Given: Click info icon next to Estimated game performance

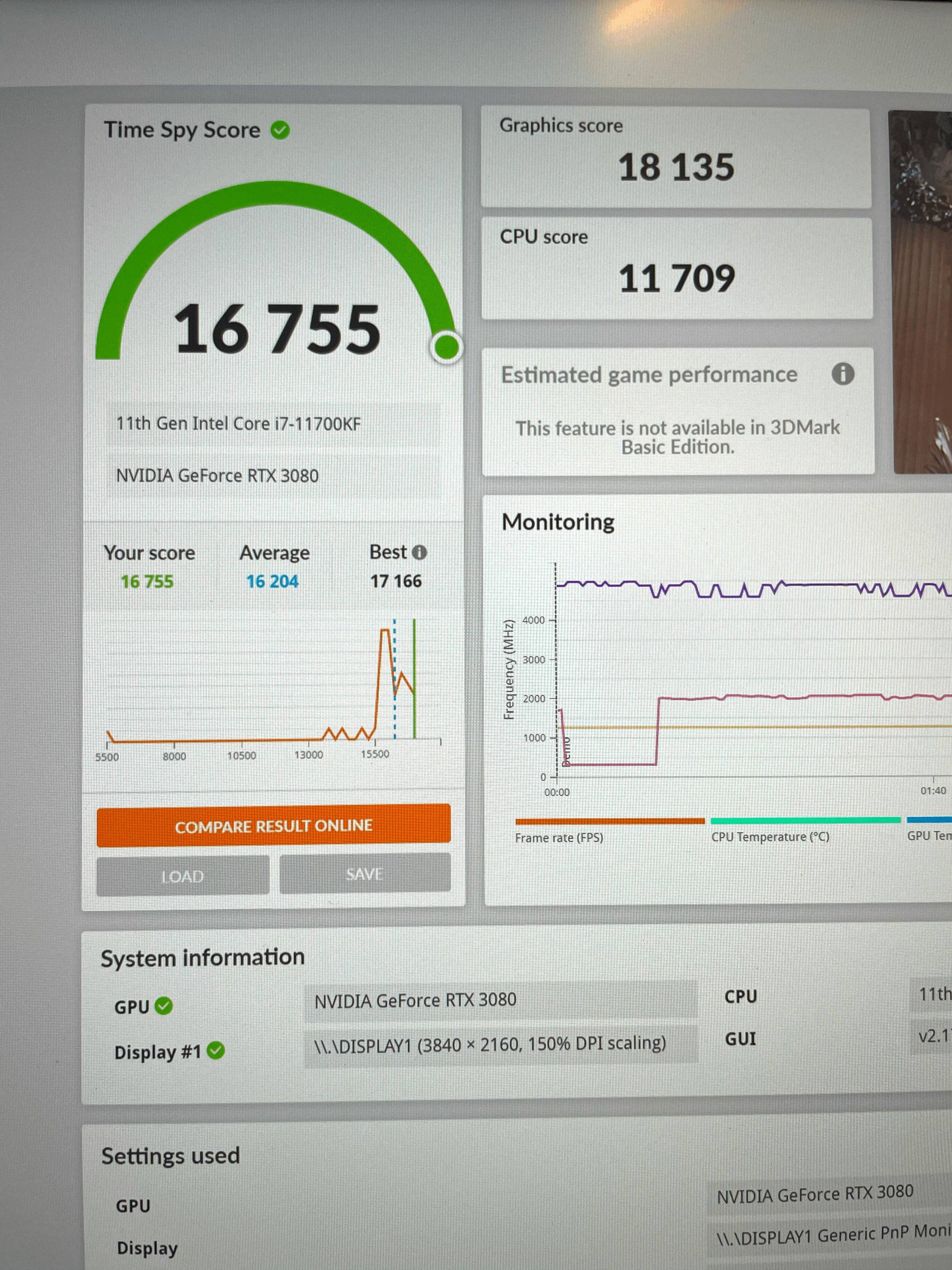Looking at the screenshot, I should point(843,374).
